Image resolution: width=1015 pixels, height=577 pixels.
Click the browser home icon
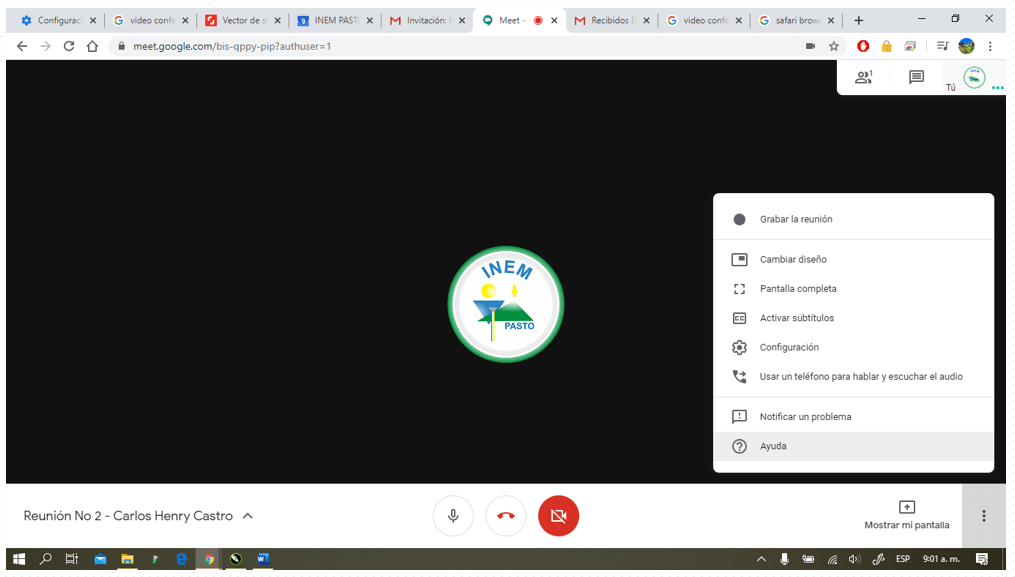92,46
